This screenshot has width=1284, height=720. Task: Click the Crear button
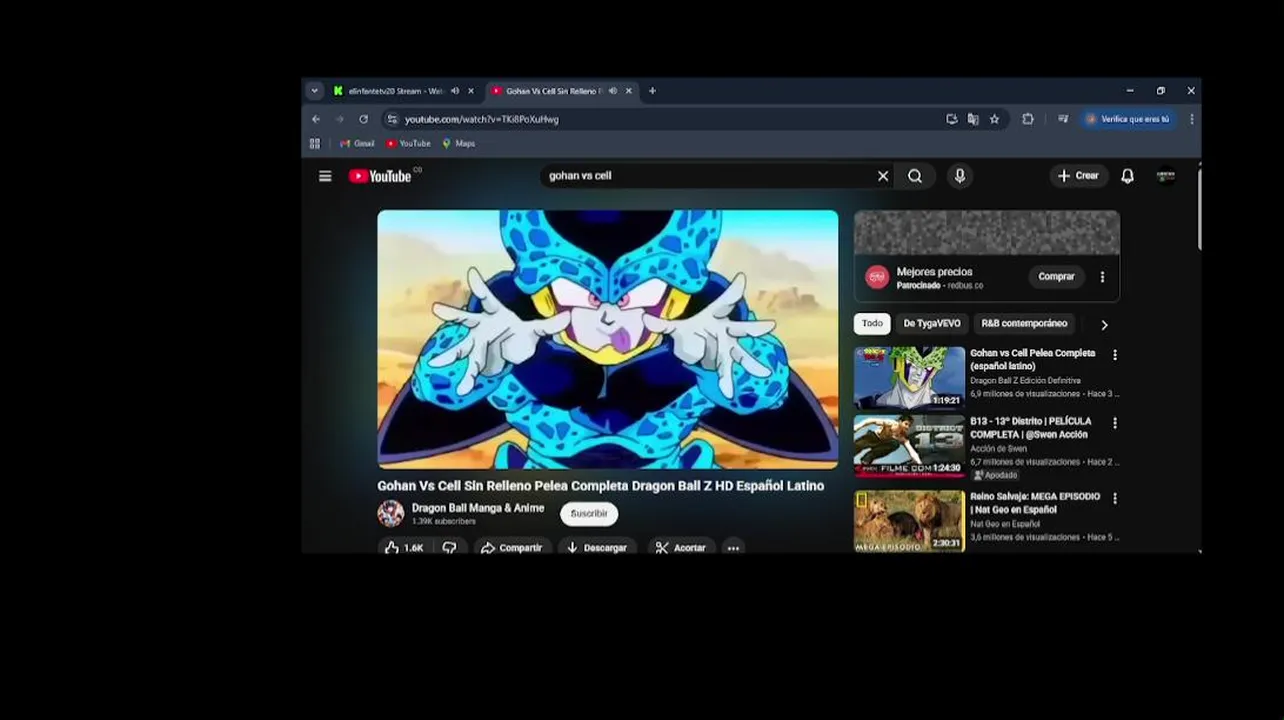(1078, 176)
